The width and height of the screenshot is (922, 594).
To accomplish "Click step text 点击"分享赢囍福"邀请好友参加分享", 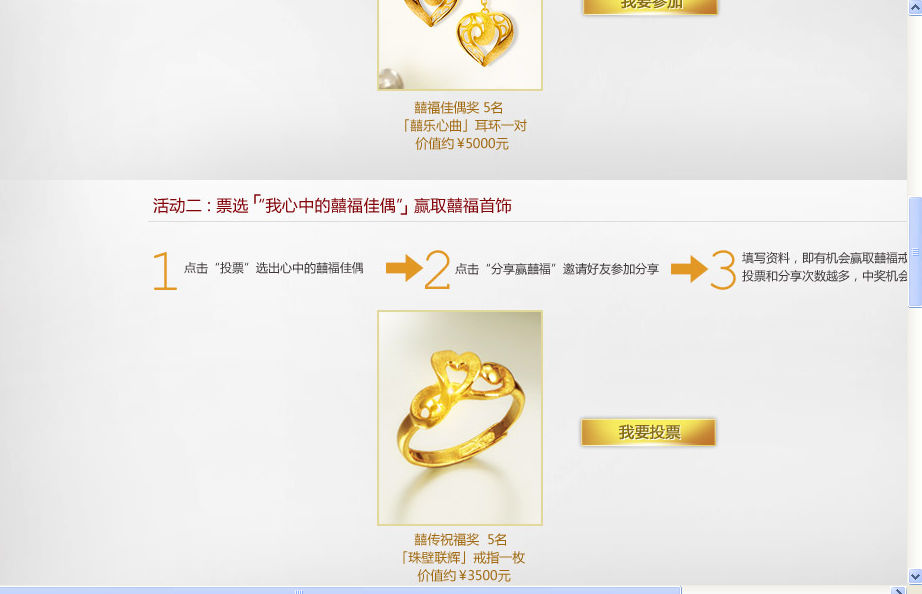I will 557,269.
